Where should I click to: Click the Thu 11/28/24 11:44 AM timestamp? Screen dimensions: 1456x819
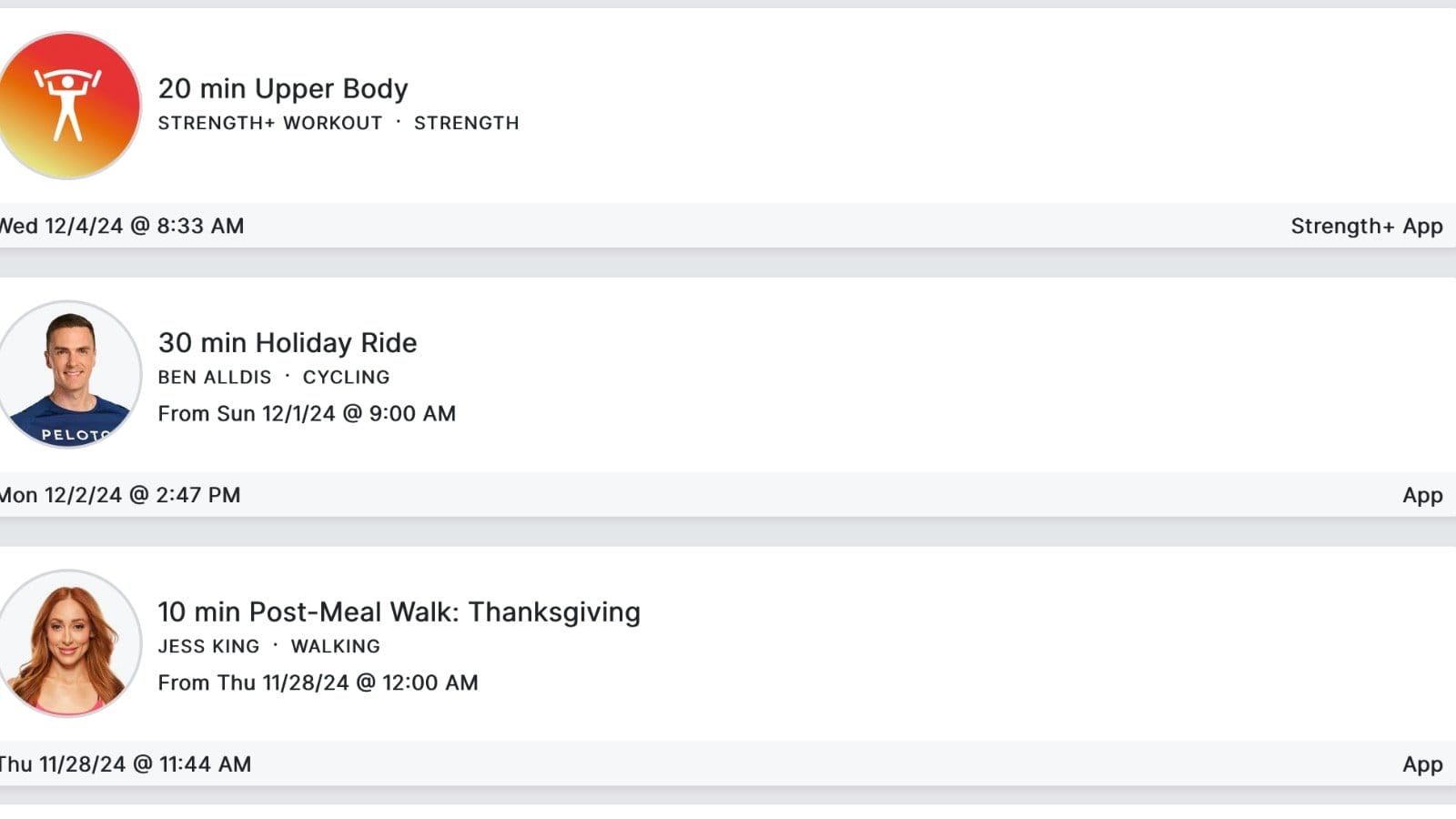click(126, 764)
